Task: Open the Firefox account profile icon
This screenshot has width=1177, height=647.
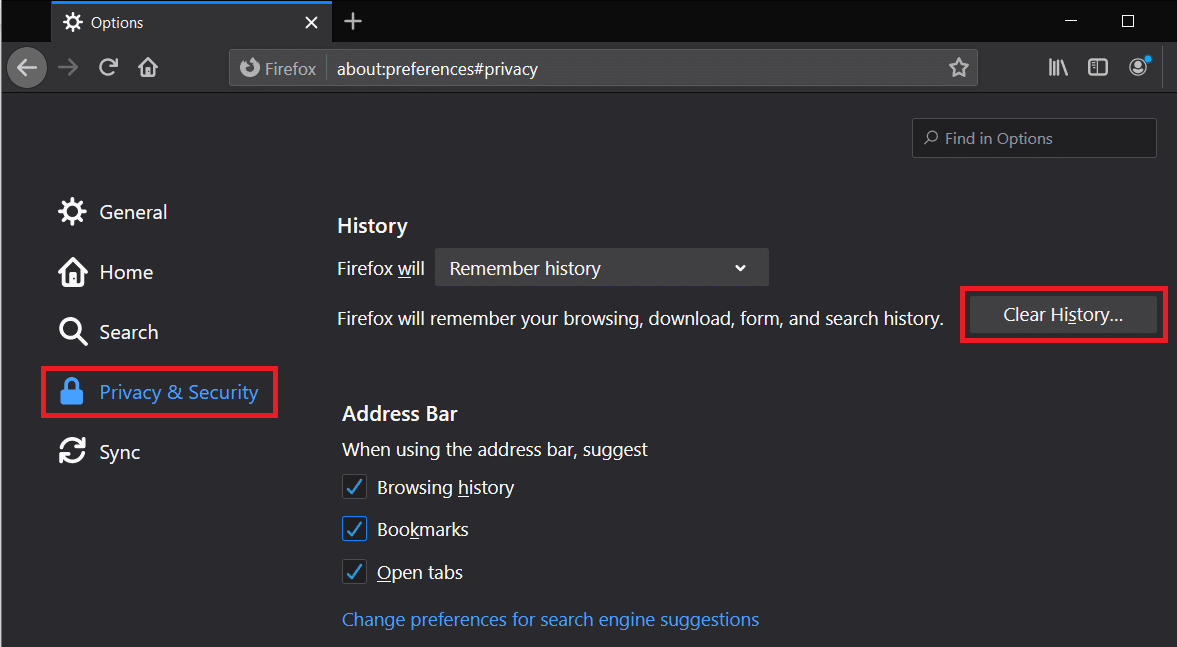Action: pos(1138,68)
